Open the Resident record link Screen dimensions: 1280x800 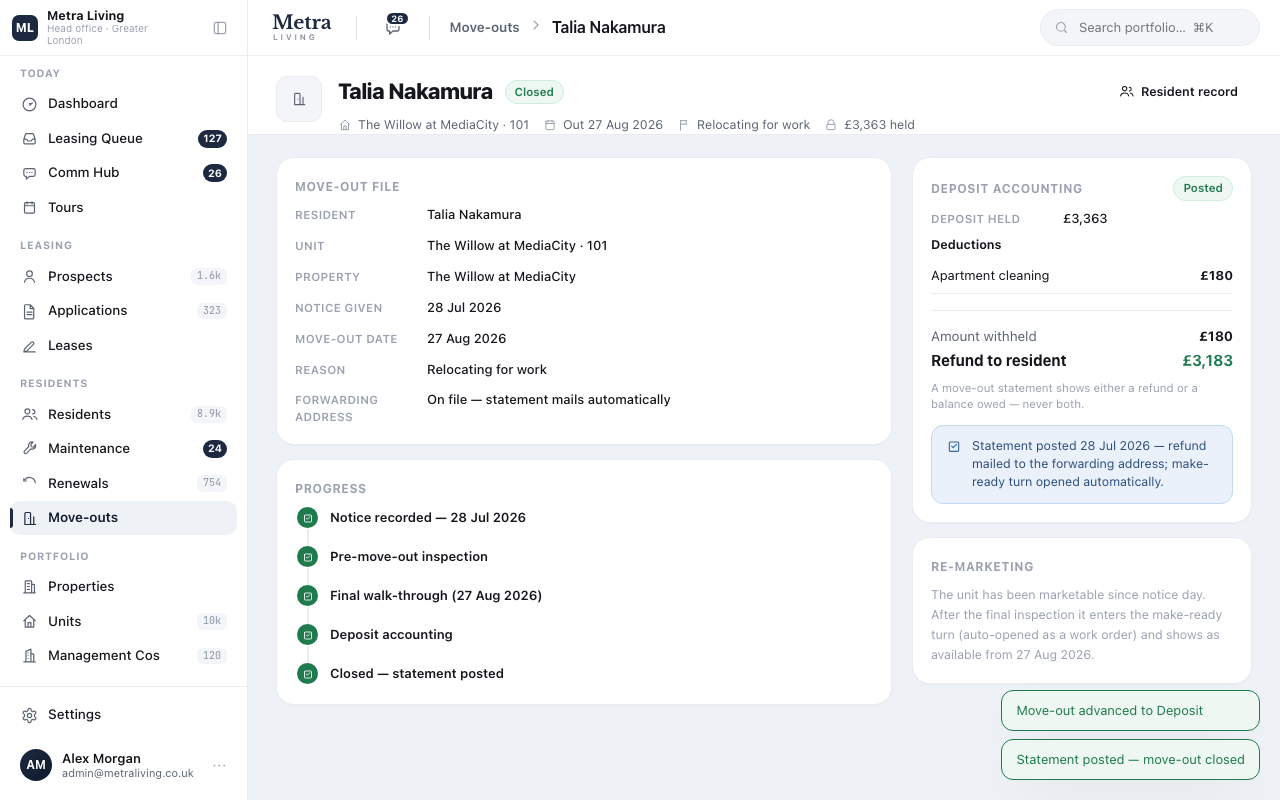point(1179,92)
